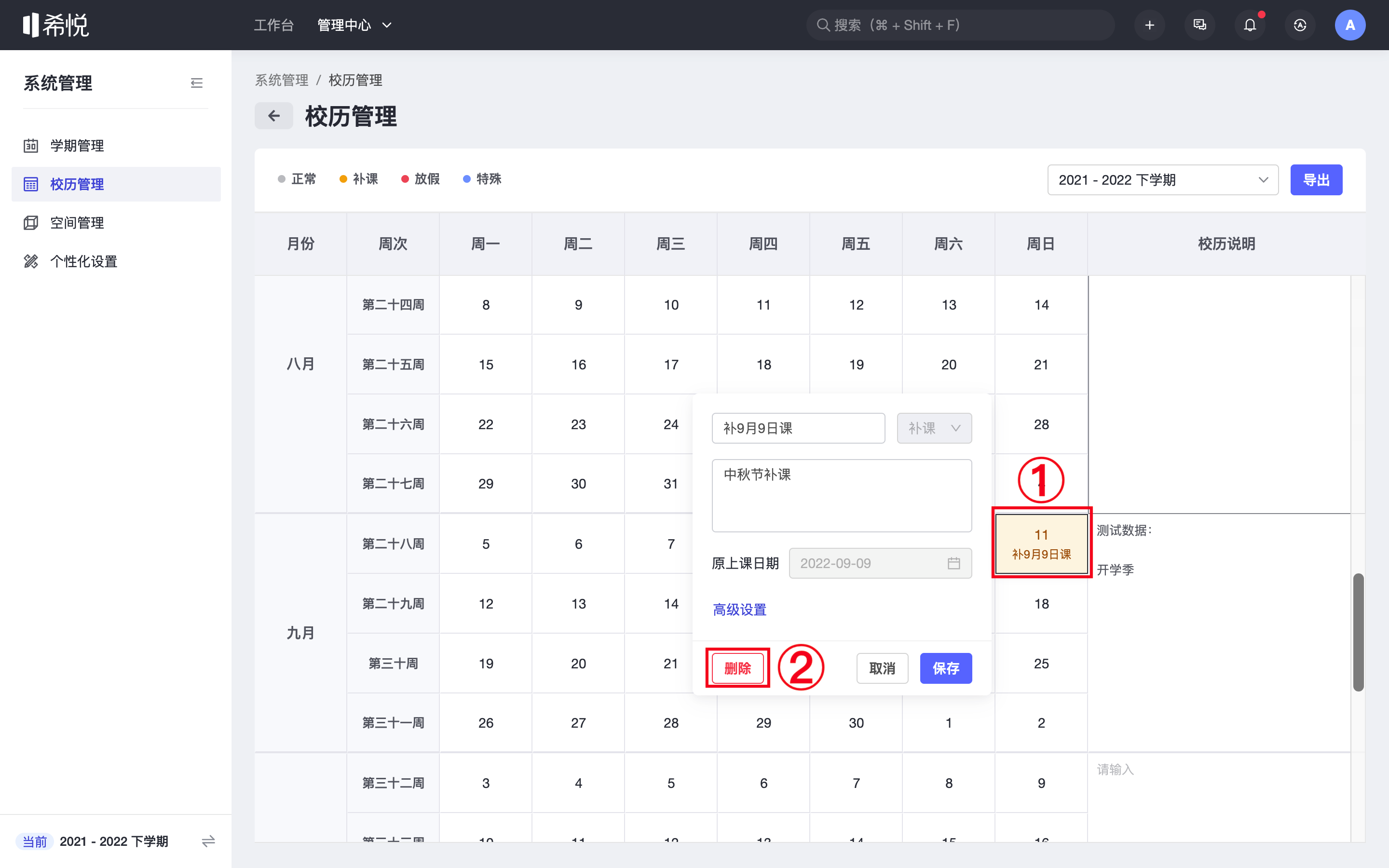Click the 校历说明 column header
This screenshot has height=868, width=1389.
[1226, 244]
